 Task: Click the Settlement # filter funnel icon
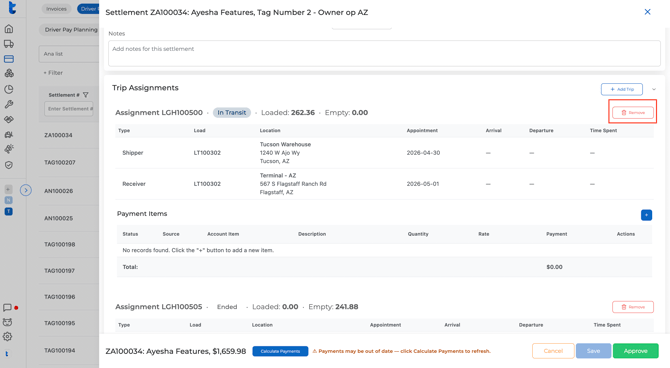point(85,95)
